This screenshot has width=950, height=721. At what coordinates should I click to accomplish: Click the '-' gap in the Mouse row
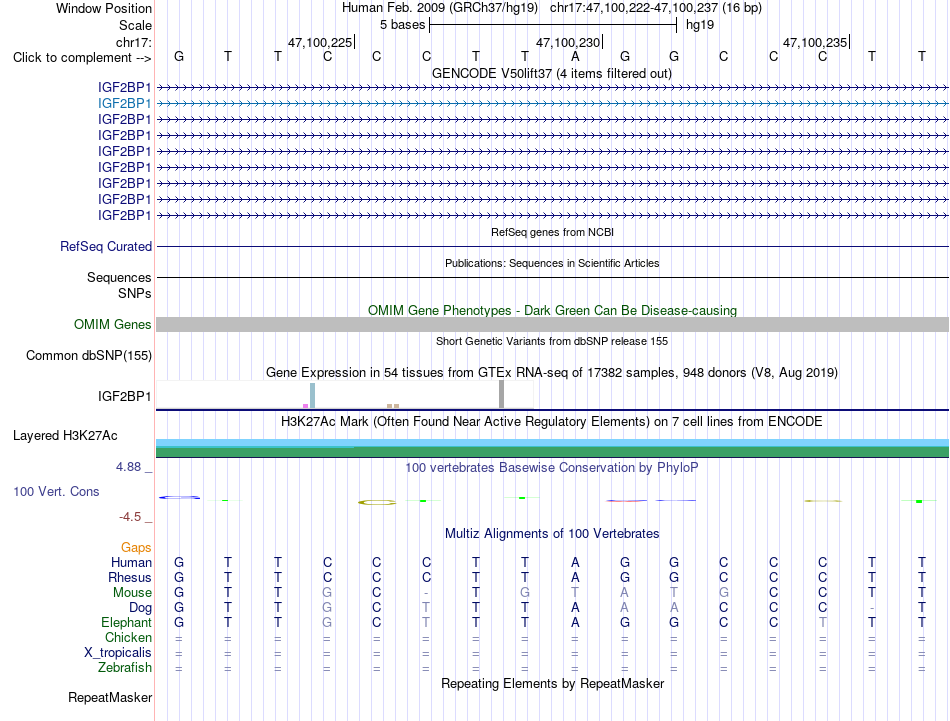(x=427, y=593)
